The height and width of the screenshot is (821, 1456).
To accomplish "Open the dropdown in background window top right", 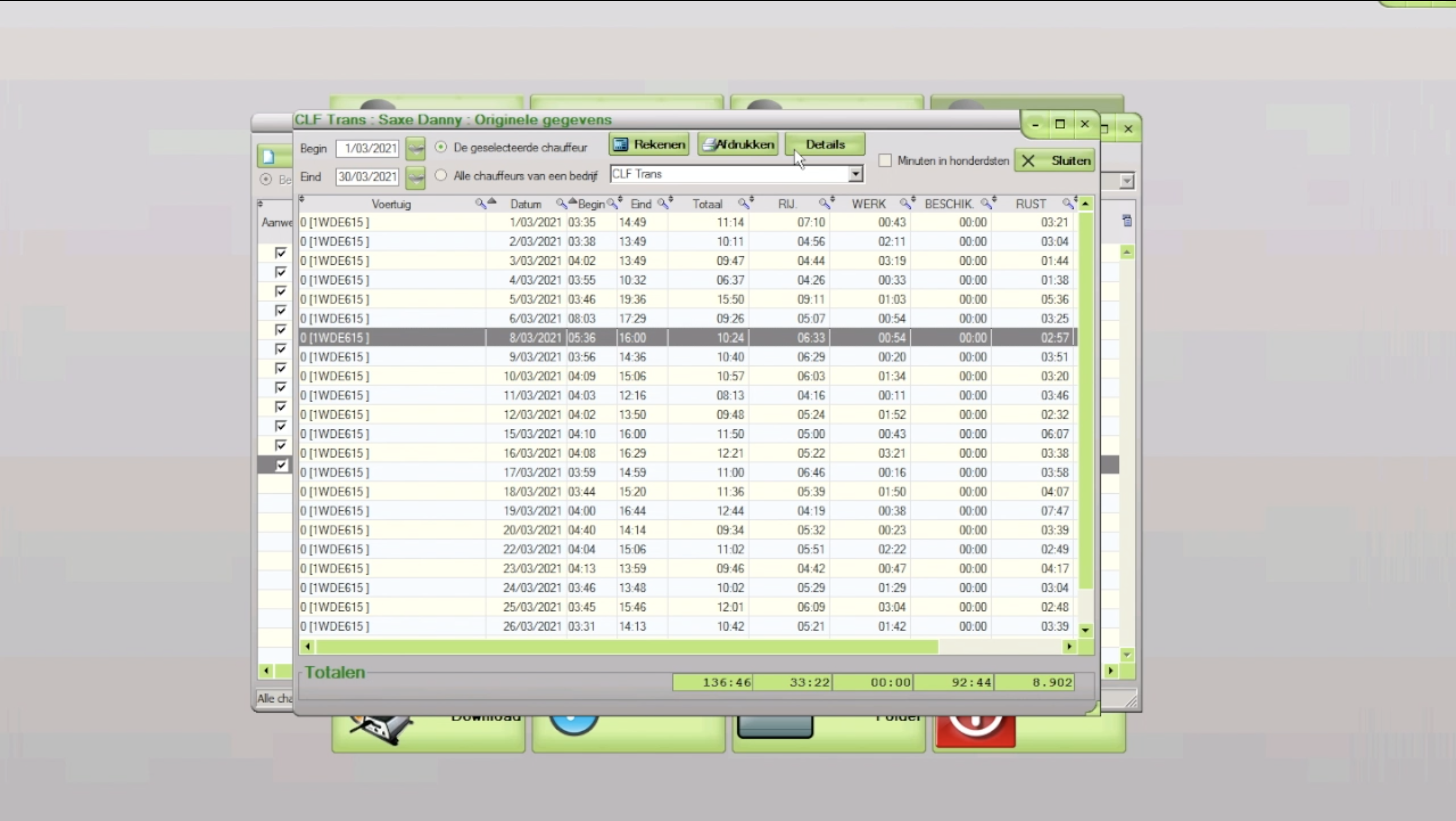I will [x=1127, y=181].
